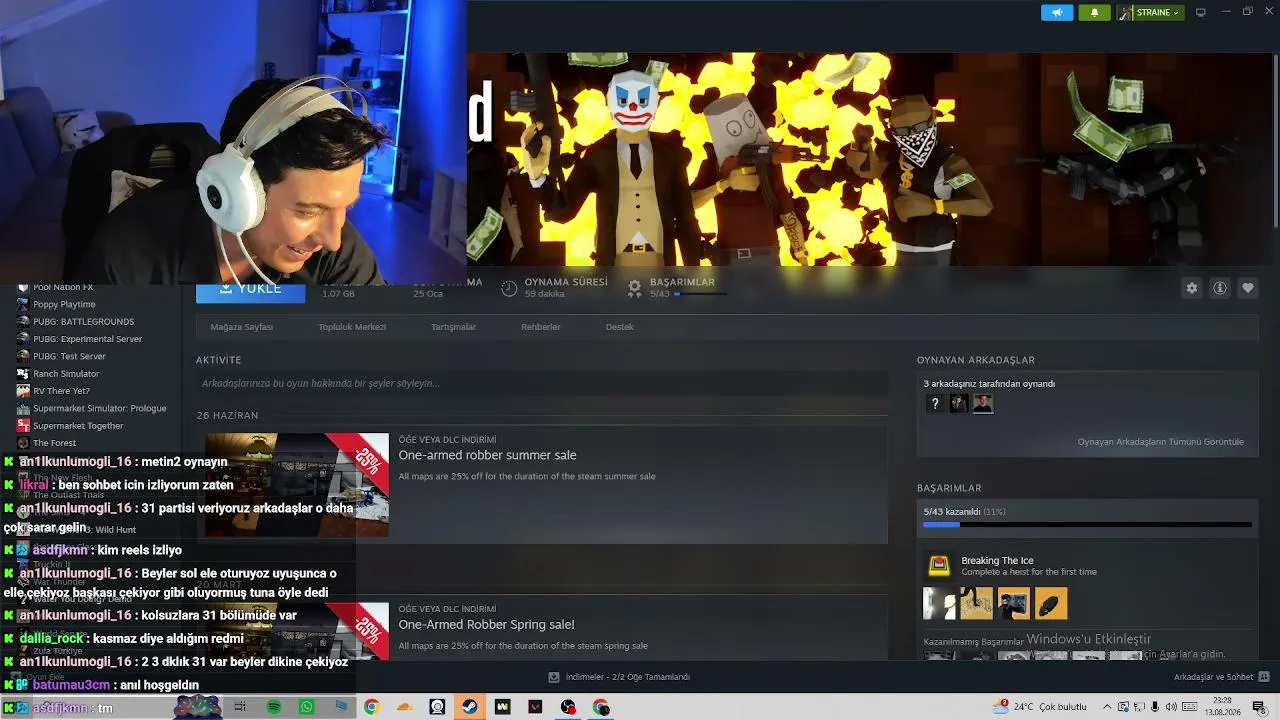The height and width of the screenshot is (720, 1280).
Task: Open Windows notification center icon
Action: [x=1259, y=707]
